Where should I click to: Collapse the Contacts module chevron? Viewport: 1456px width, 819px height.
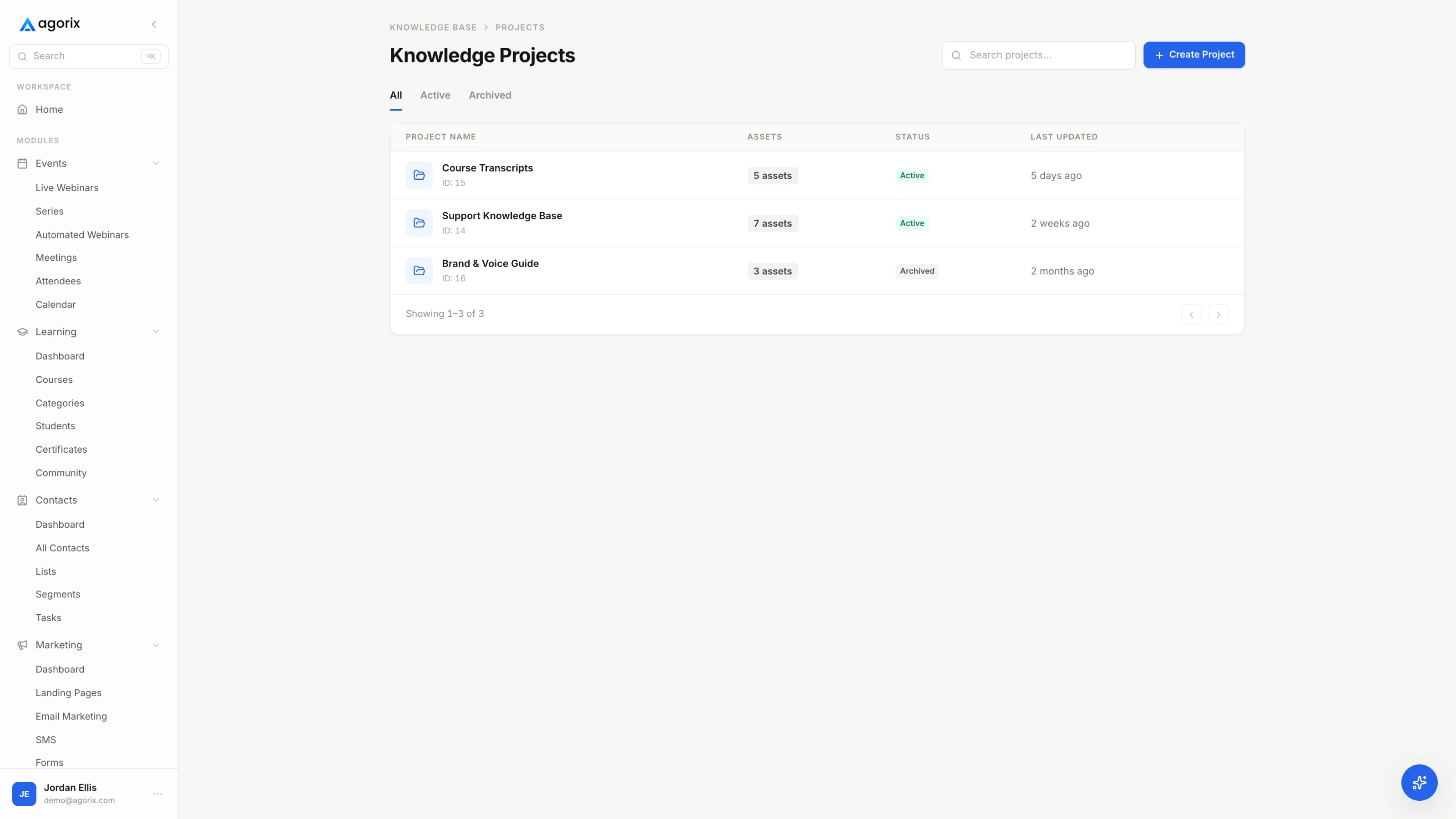pos(156,500)
